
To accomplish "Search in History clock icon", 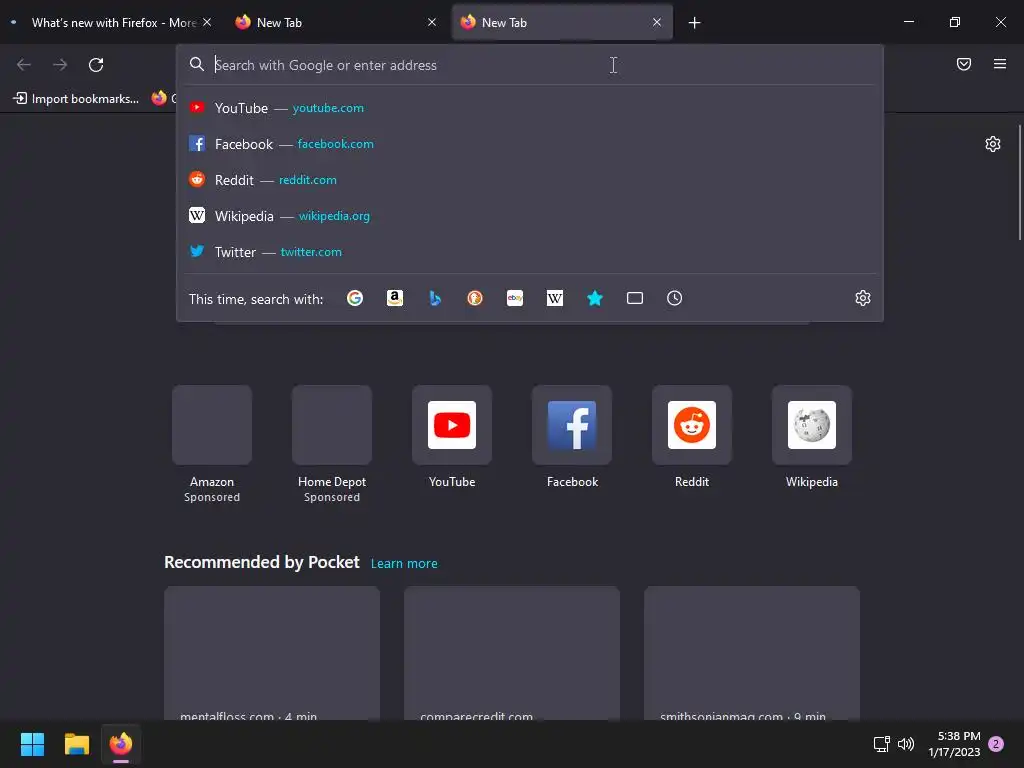I will point(675,298).
